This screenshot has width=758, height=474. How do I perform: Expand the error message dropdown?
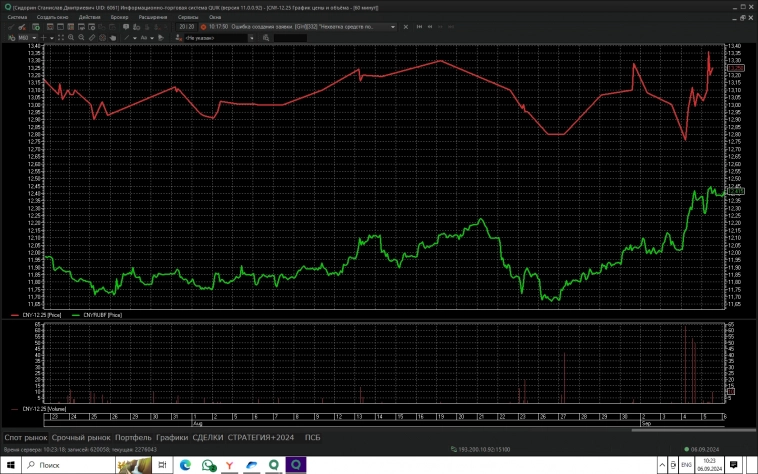coord(393,27)
